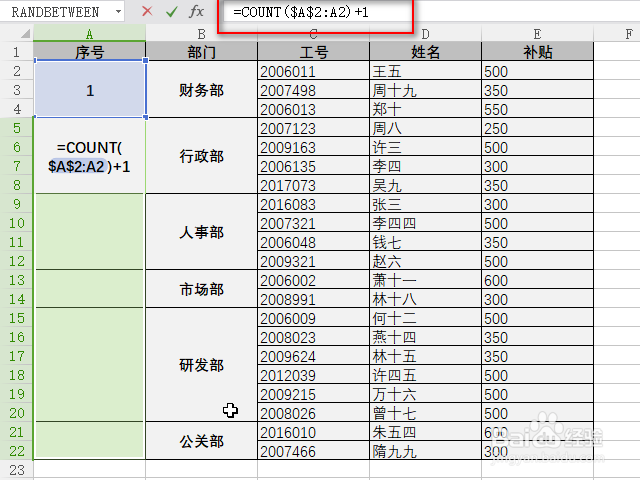Image resolution: width=640 pixels, height=480 pixels.
Task: Select name cell 王五
Action: point(425,71)
